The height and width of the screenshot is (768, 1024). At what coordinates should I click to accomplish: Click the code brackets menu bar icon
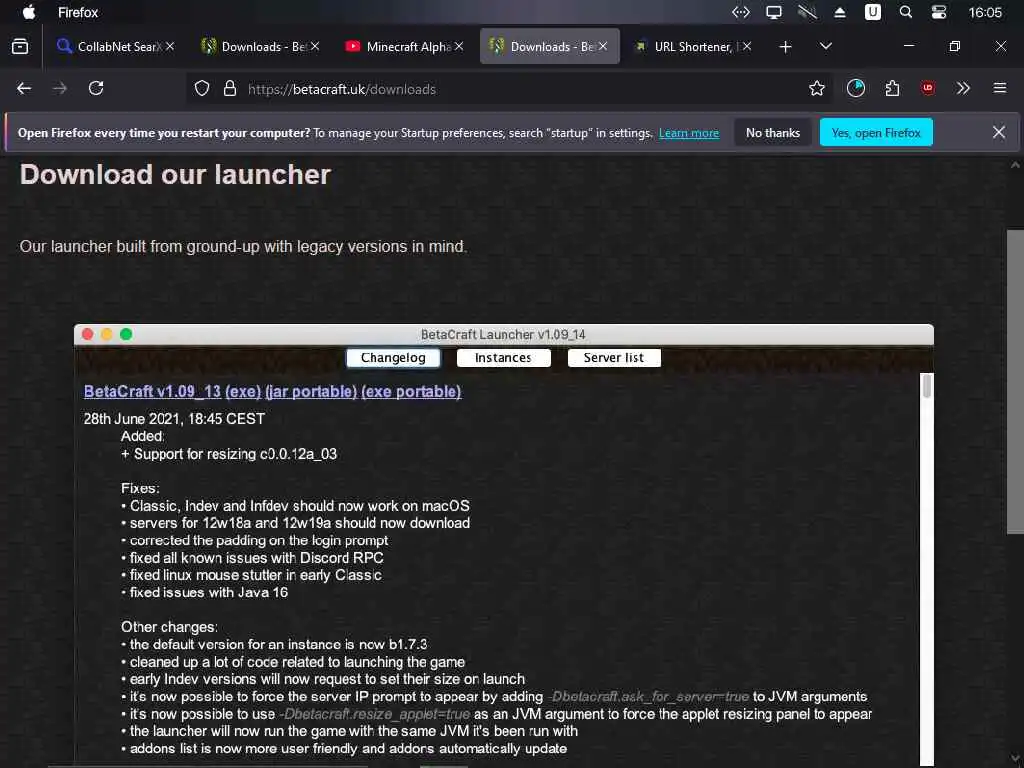741,12
